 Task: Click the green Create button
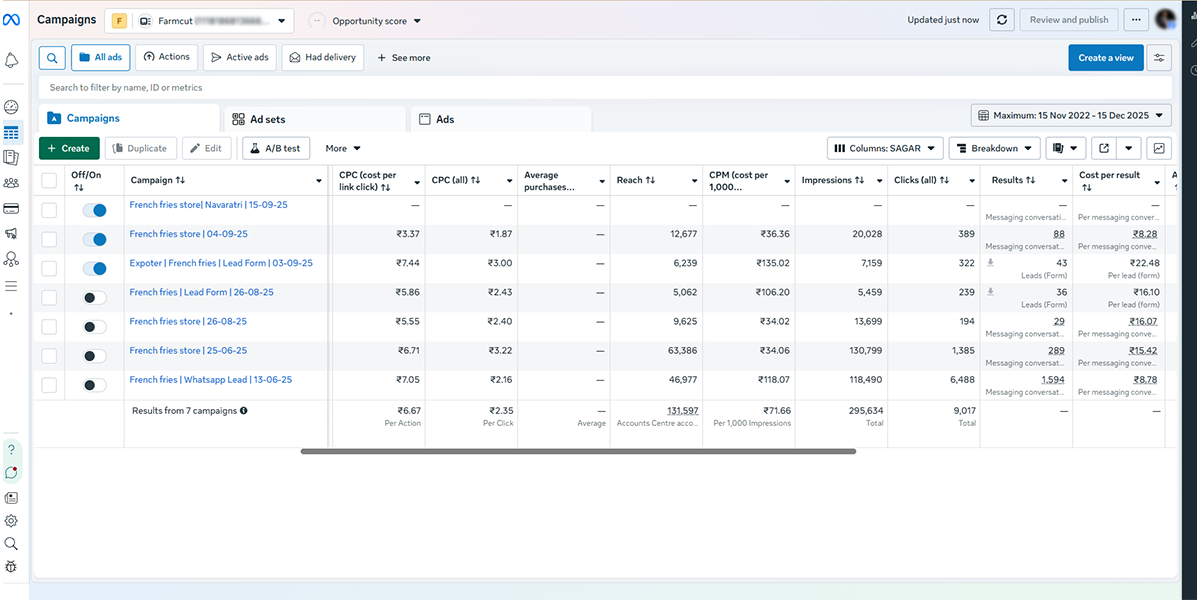(69, 148)
